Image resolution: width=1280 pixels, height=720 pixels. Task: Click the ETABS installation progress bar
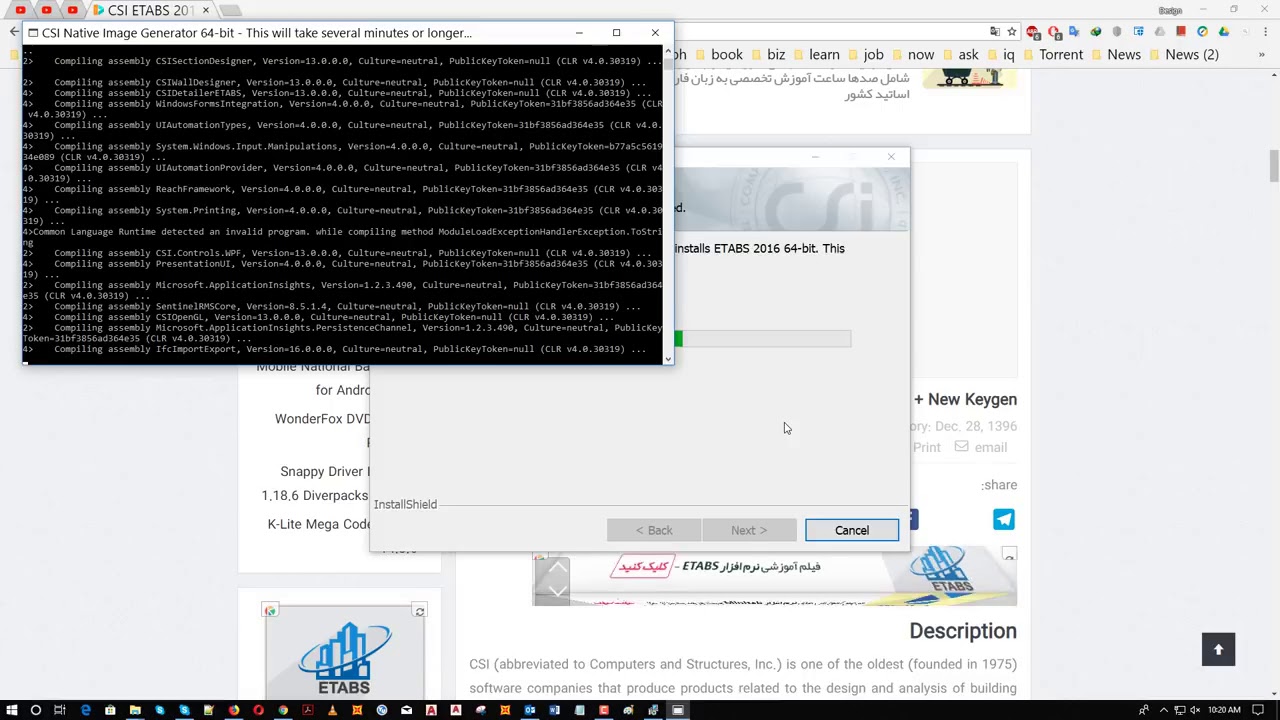pyautogui.click(x=762, y=340)
